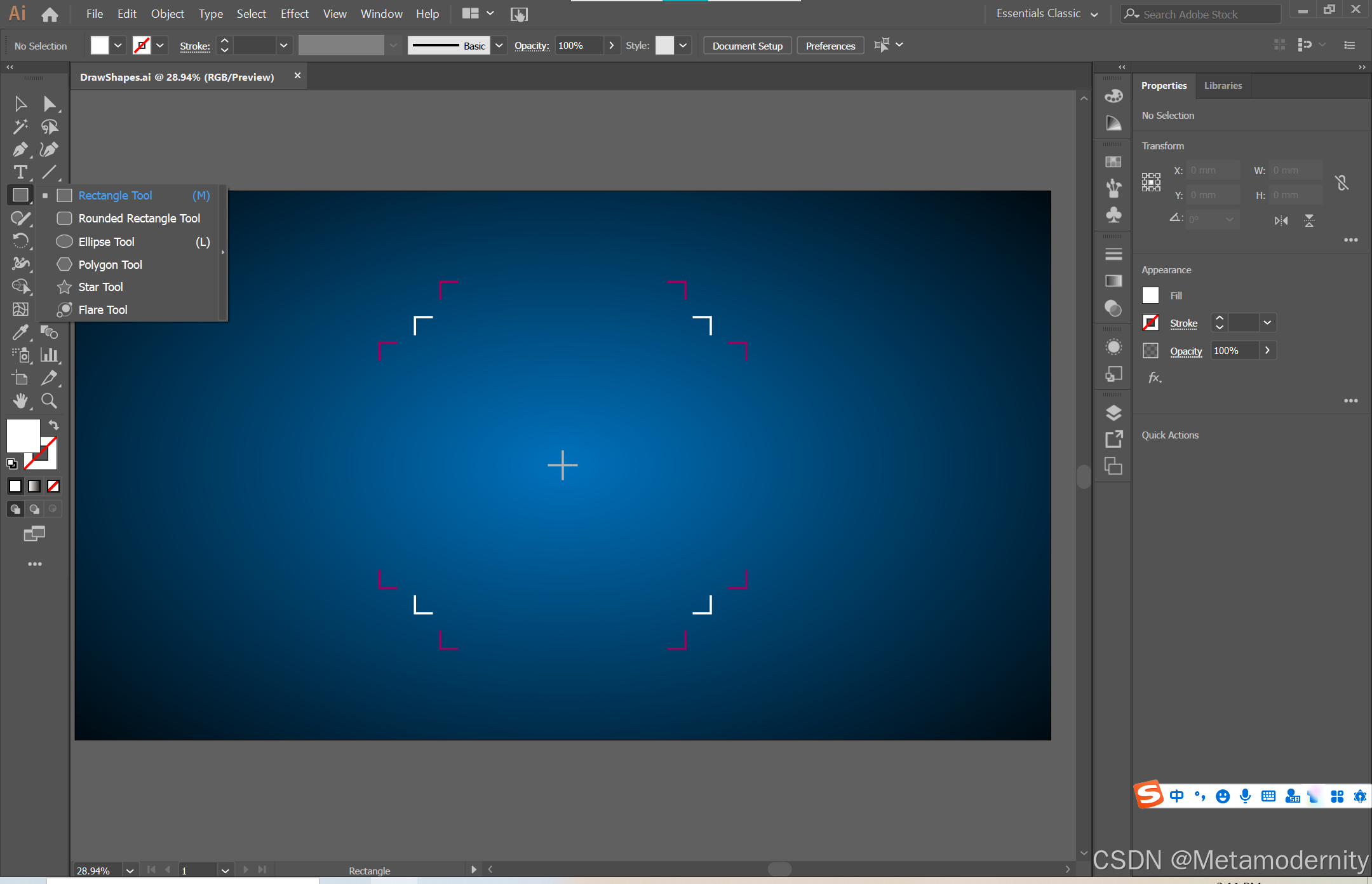Open the Basic brush definition dropdown
This screenshot has height=884, width=1372.
pos(499,46)
